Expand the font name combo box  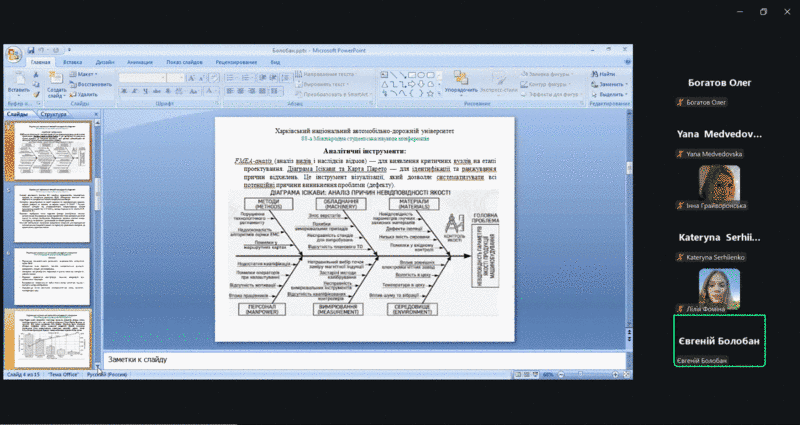coord(165,77)
